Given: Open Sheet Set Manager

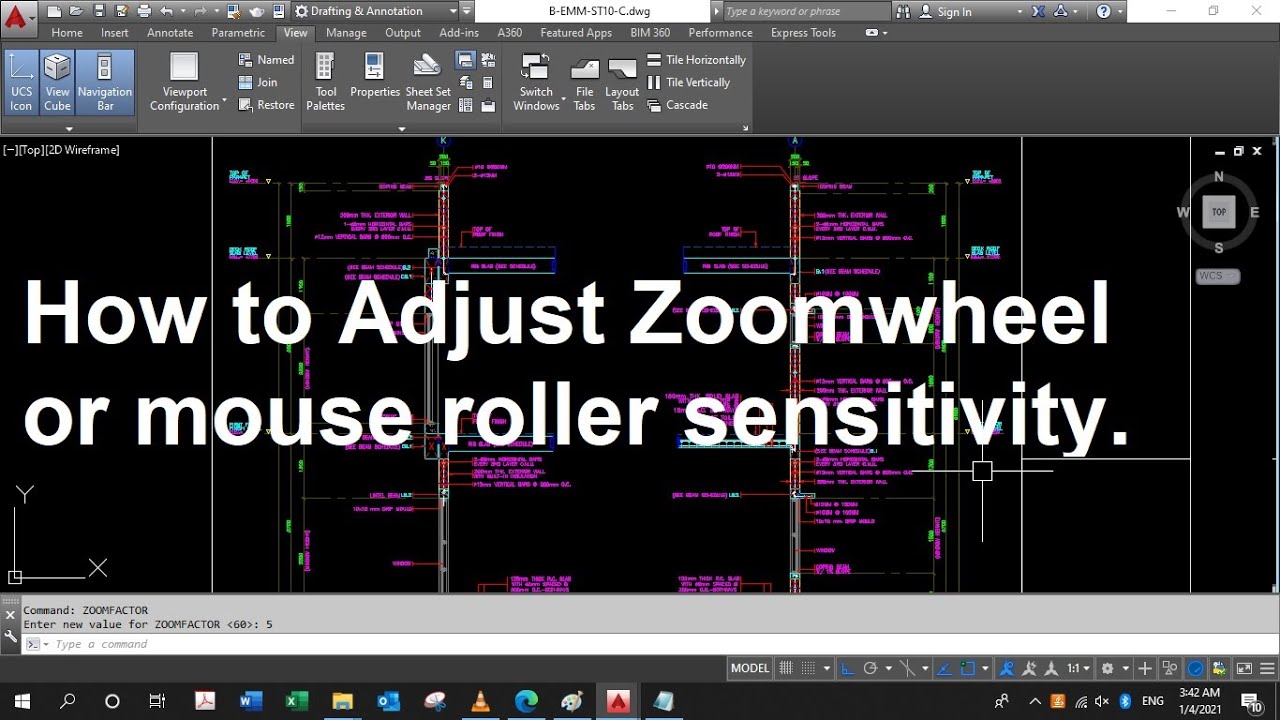Looking at the screenshot, I should 428,82.
